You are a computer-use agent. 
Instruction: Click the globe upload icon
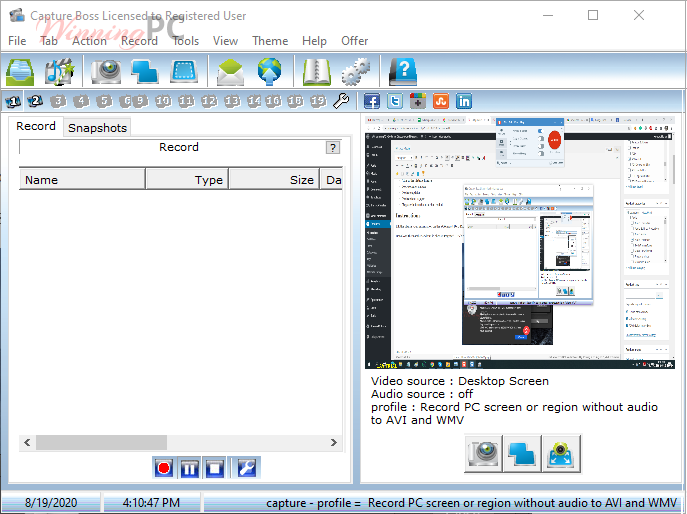[x=269, y=71]
